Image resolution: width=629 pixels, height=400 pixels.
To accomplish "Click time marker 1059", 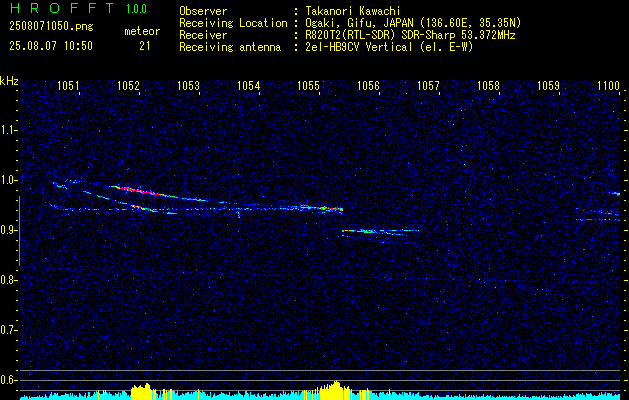I will (x=548, y=85).
